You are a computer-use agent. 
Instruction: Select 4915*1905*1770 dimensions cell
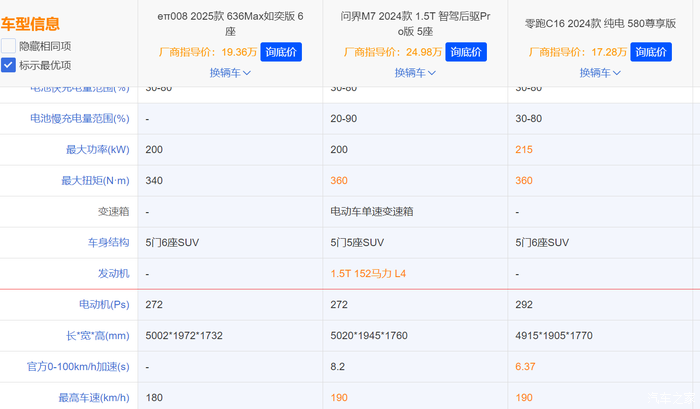[x=554, y=336]
